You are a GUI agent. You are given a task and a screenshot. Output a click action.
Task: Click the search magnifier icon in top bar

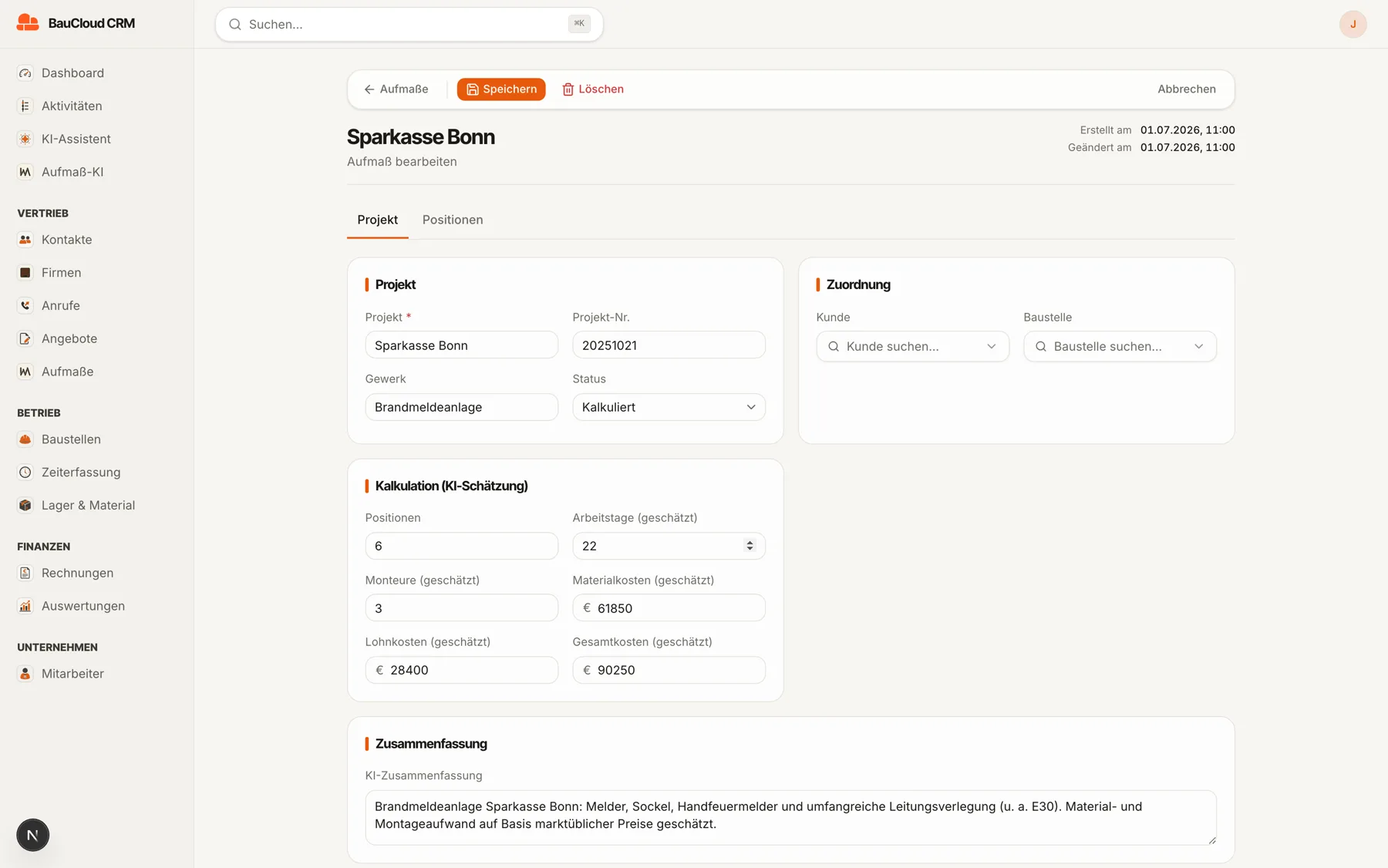(235, 25)
